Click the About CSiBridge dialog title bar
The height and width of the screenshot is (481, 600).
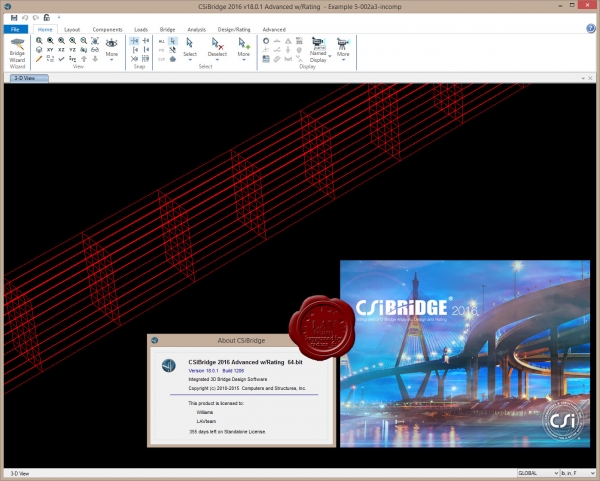pos(241,340)
